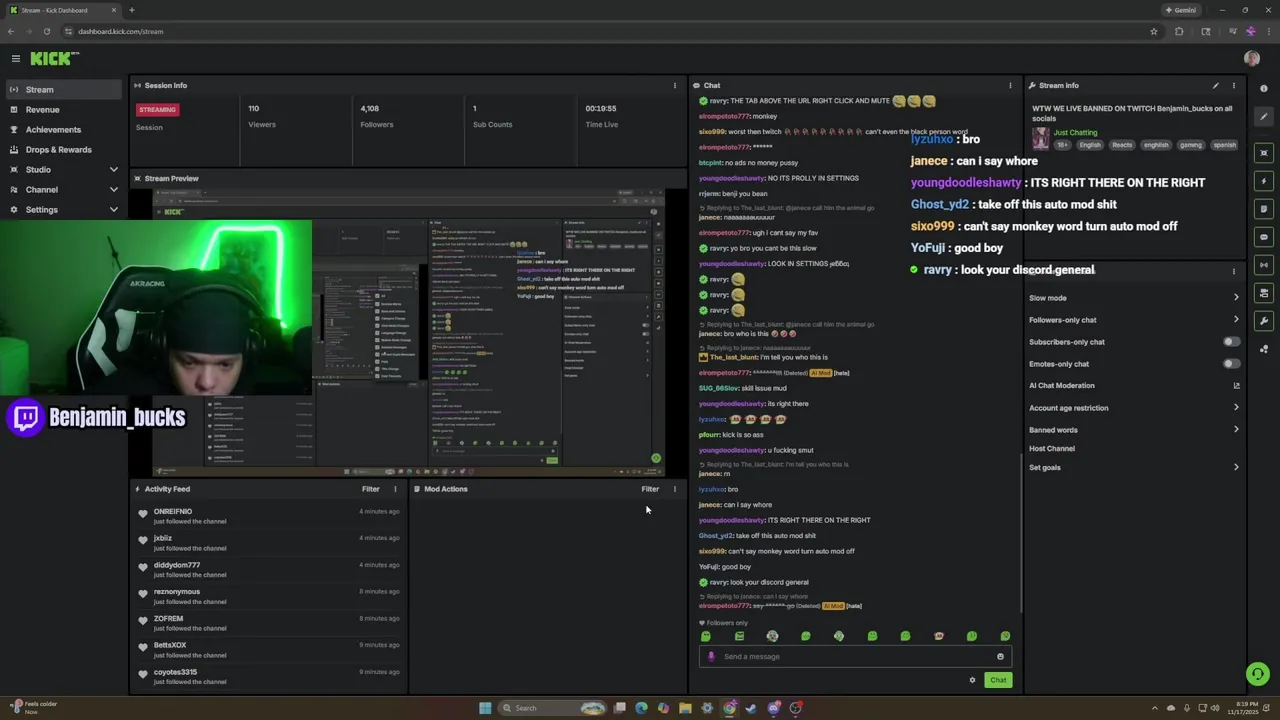The image size is (1280, 720).
Task: Click the lightning bolt icon in the right rail
Action: 1264,181
